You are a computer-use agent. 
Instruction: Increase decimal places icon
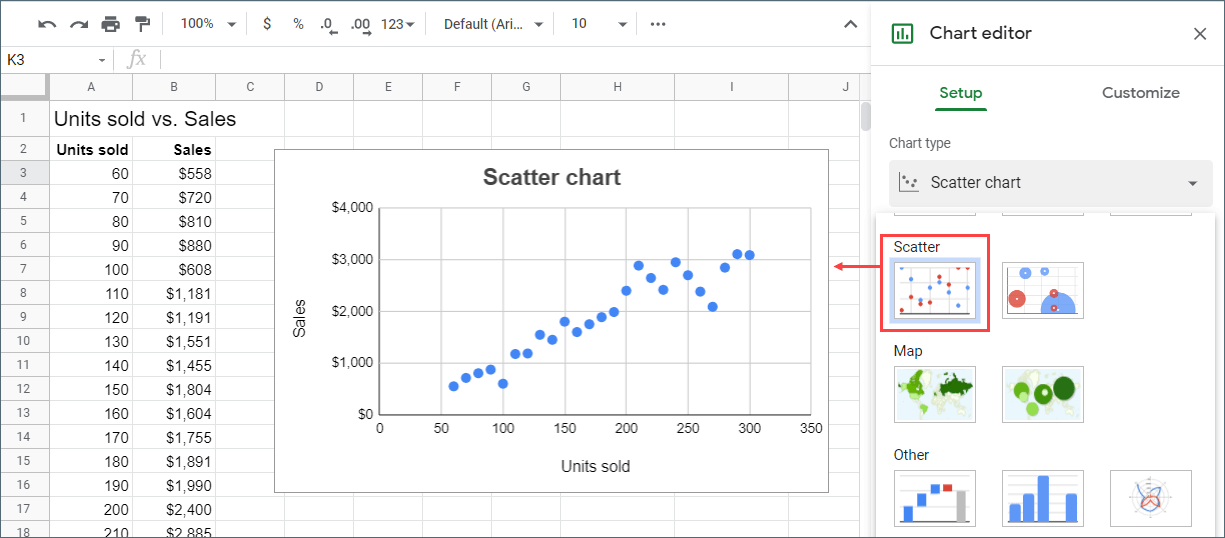[361, 24]
